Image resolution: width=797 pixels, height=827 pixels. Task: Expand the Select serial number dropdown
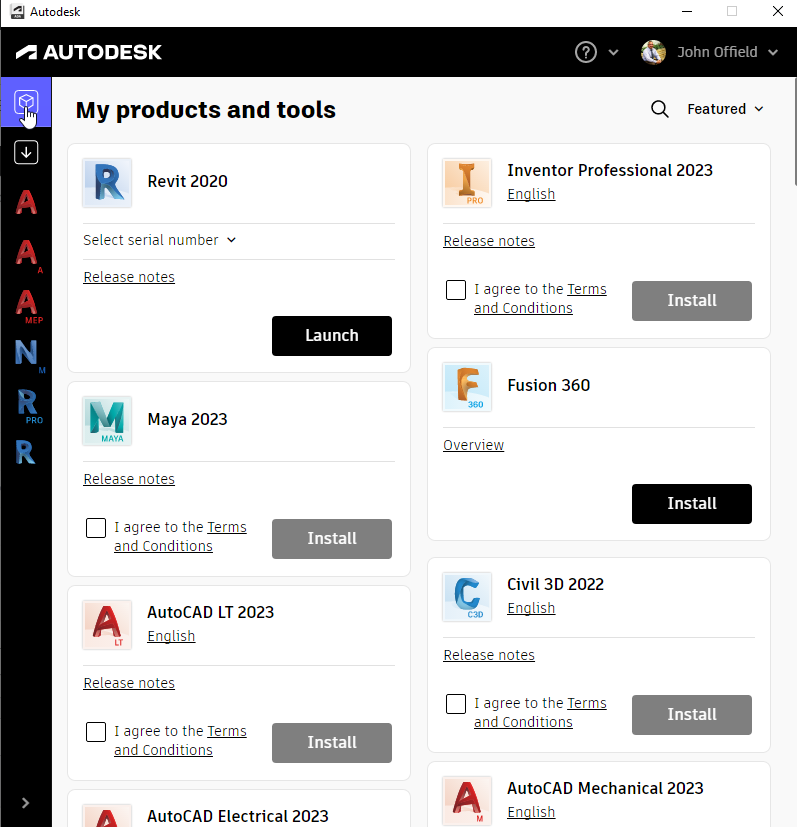point(159,241)
